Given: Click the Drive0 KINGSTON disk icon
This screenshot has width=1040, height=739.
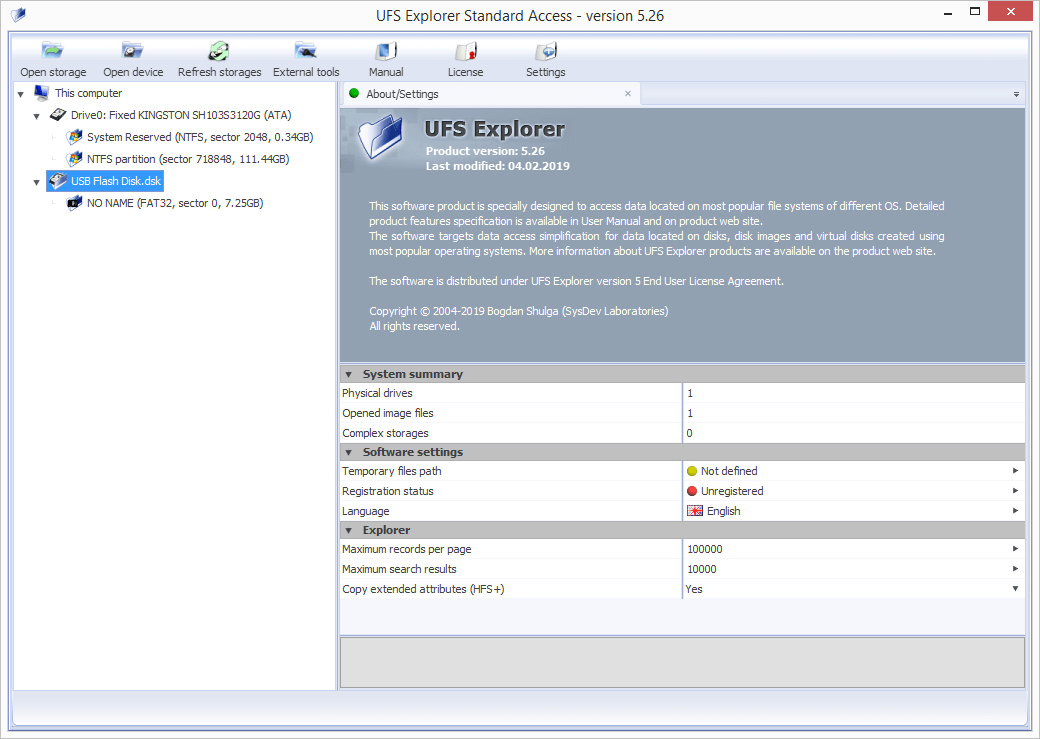Looking at the screenshot, I should (x=58, y=115).
